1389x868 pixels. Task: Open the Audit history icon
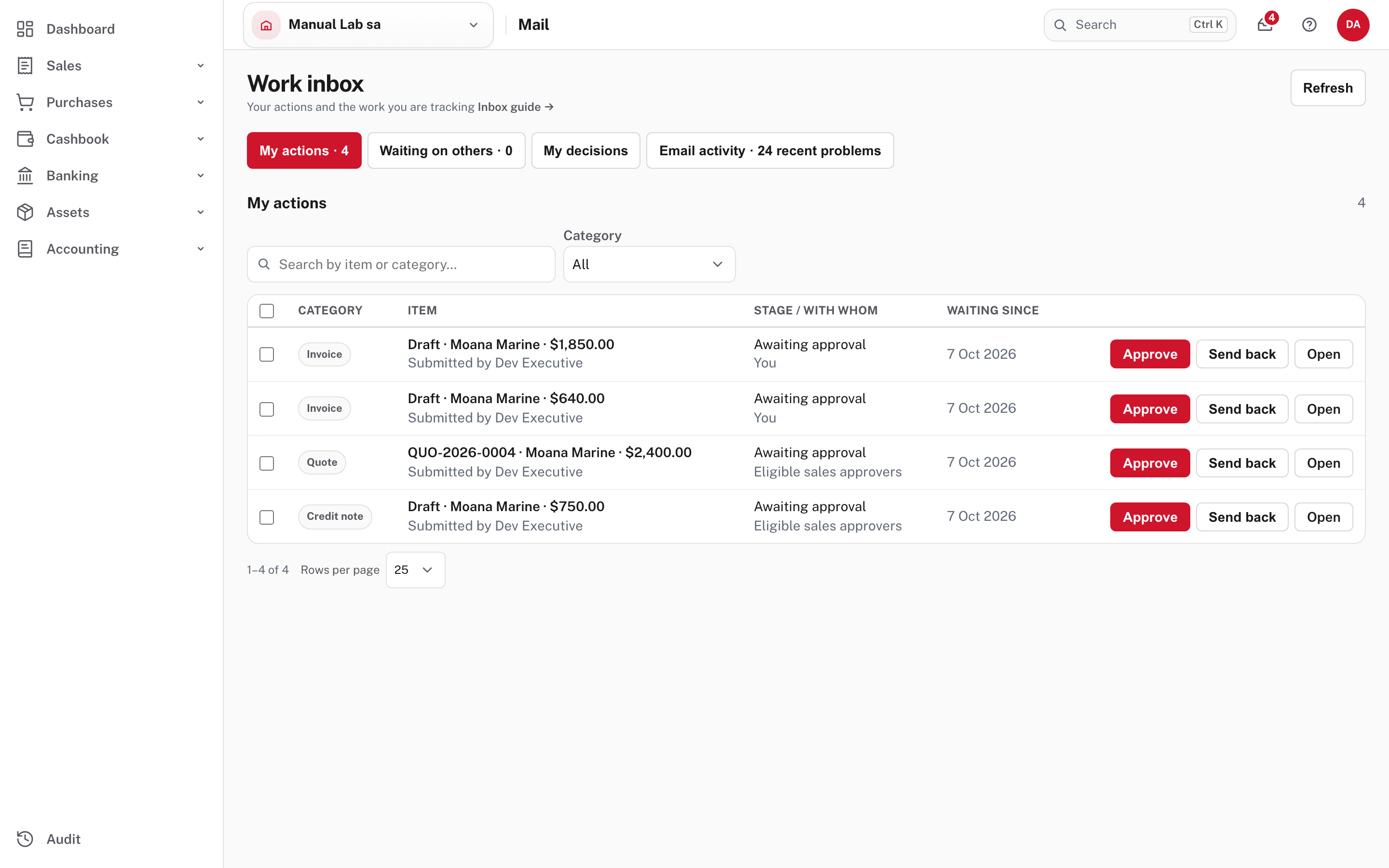[25, 839]
